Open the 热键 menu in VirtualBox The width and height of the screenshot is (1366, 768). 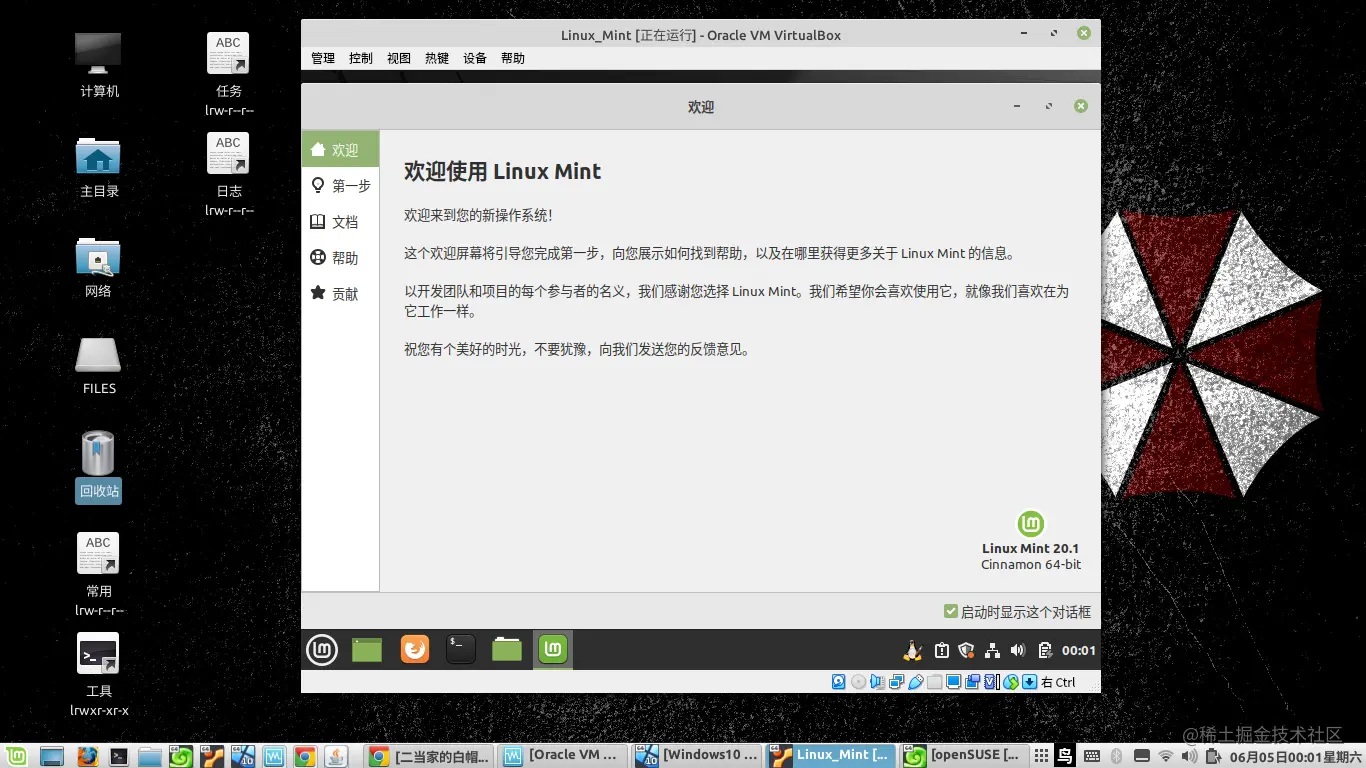pyautogui.click(x=437, y=58)
